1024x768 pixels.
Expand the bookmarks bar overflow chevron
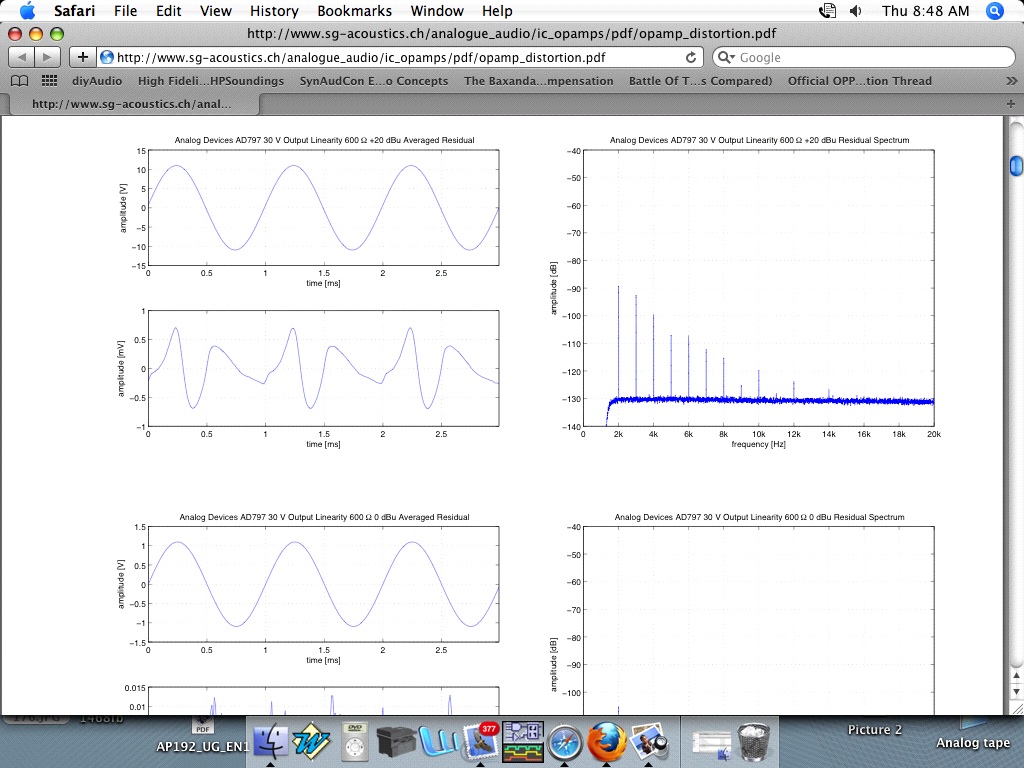tap(1011, 81)
